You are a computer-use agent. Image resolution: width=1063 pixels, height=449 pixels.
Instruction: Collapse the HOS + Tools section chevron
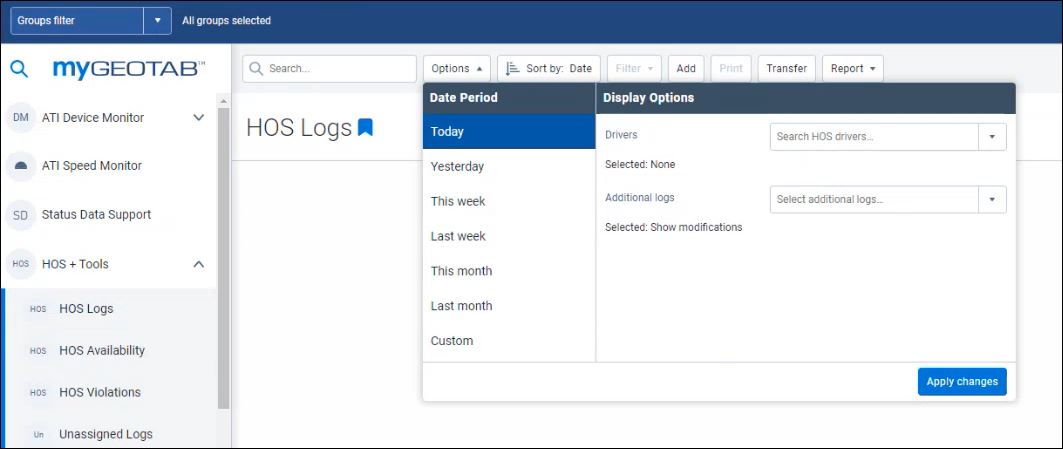(x=198, y=264)
